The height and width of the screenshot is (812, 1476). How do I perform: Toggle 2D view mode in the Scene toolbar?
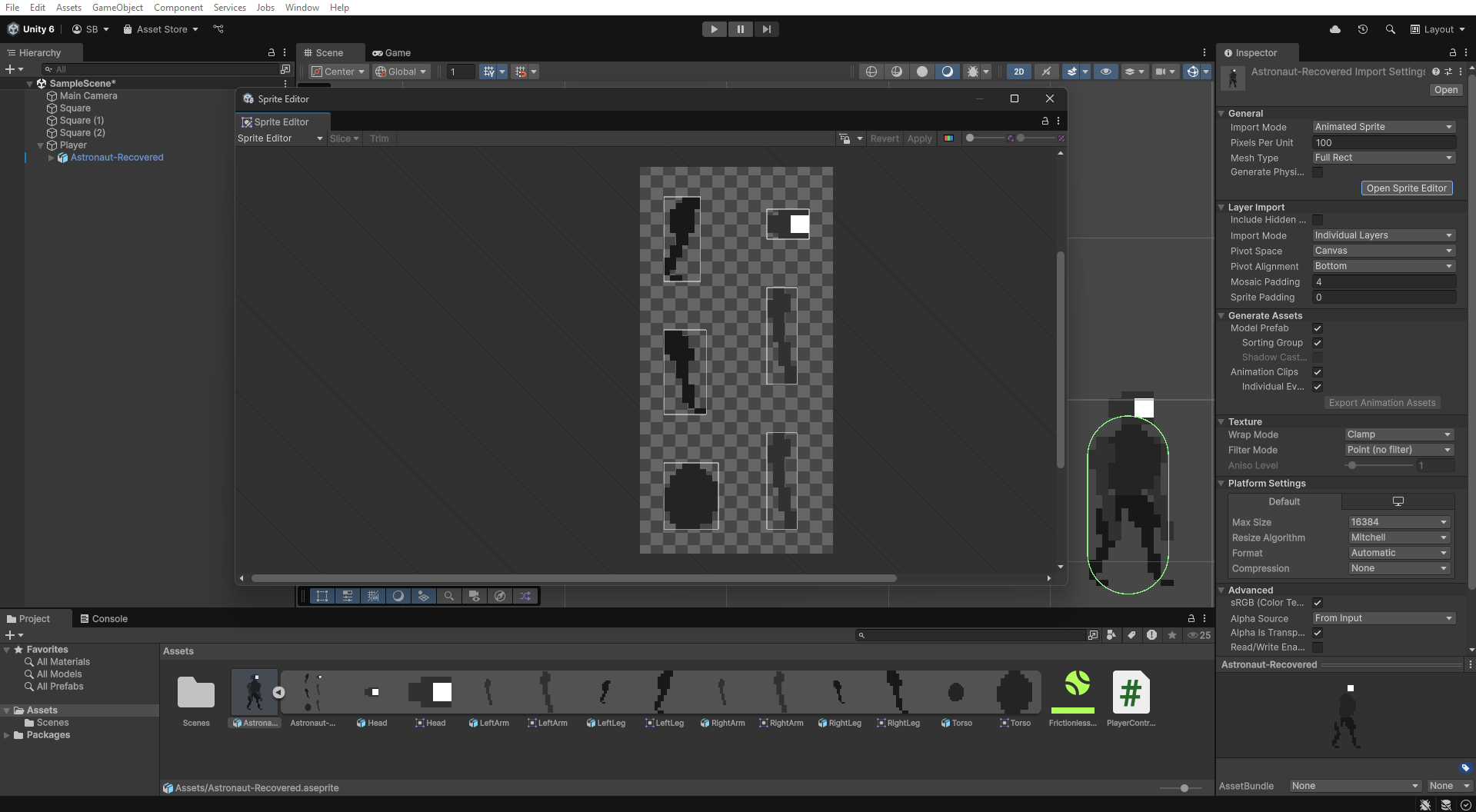pyautogui.click(x=1018, y=71)
